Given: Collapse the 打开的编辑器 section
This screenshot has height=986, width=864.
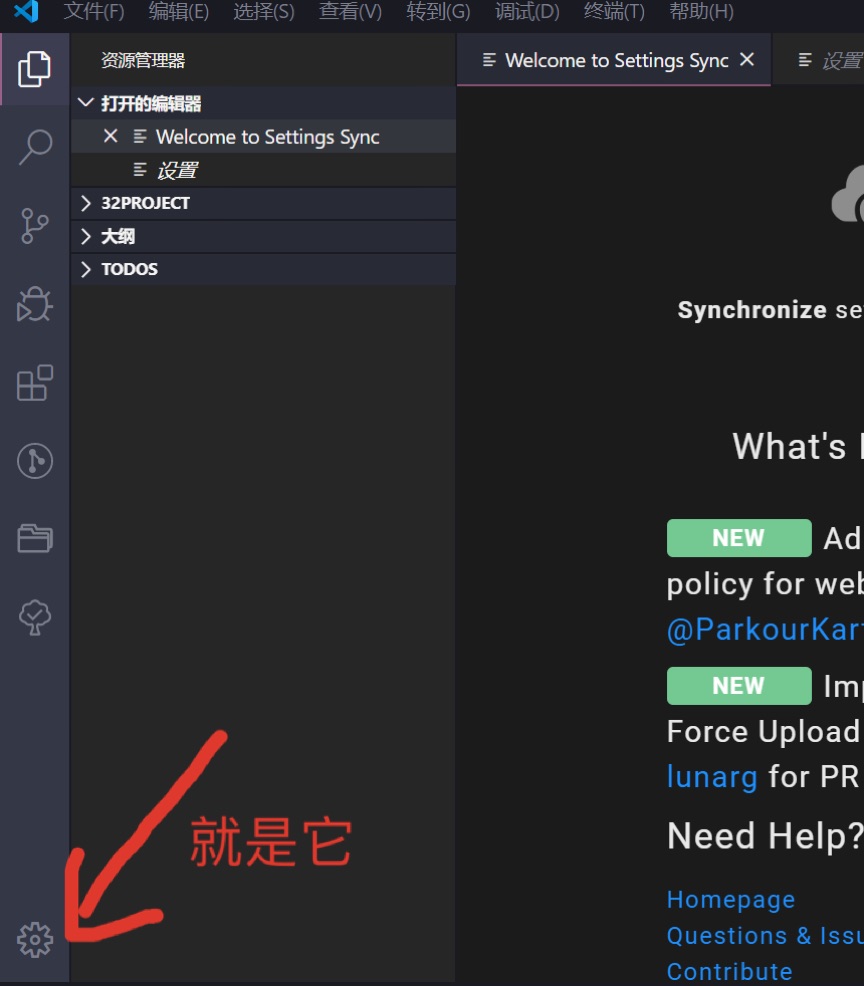Looking at the screenshot, I should [x=85, y=102].
